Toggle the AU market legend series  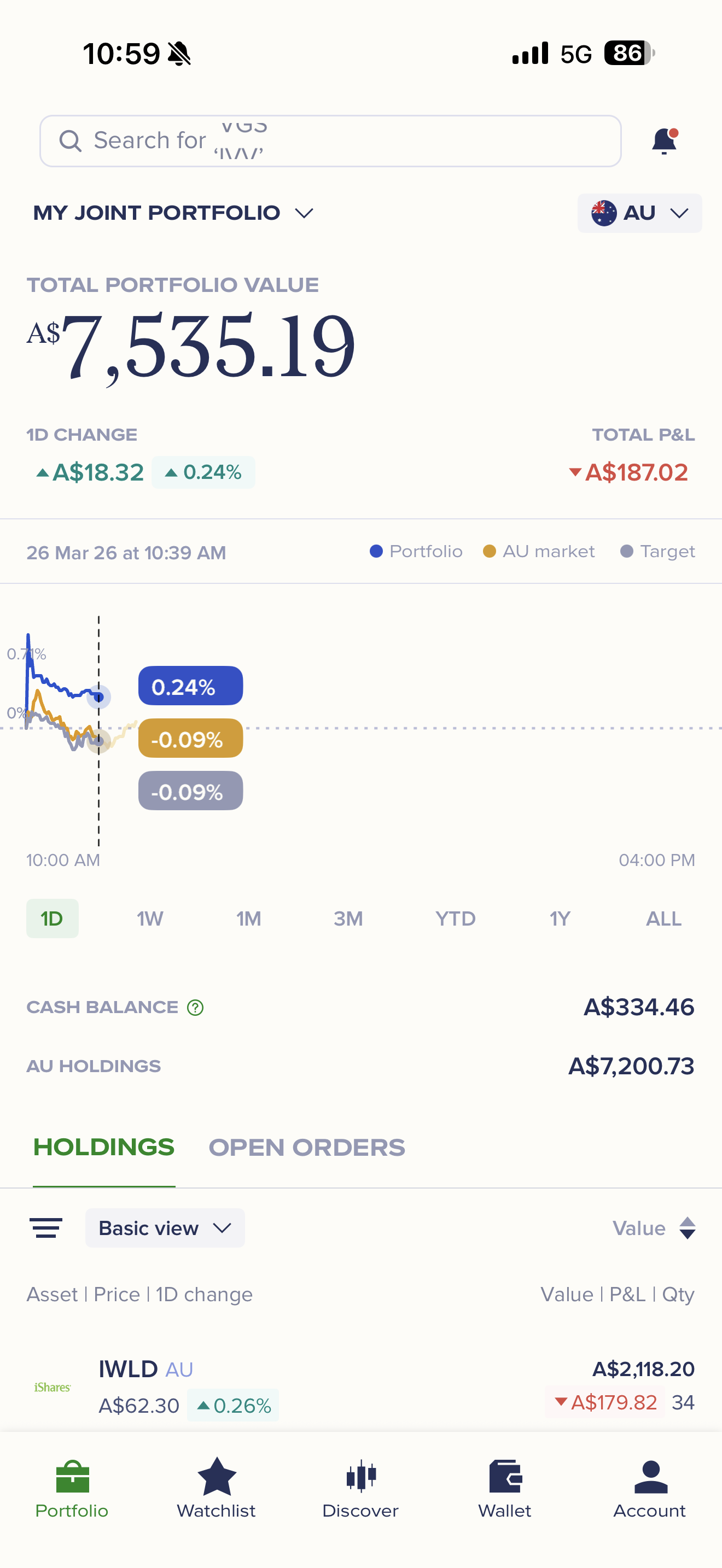[538, 552]
